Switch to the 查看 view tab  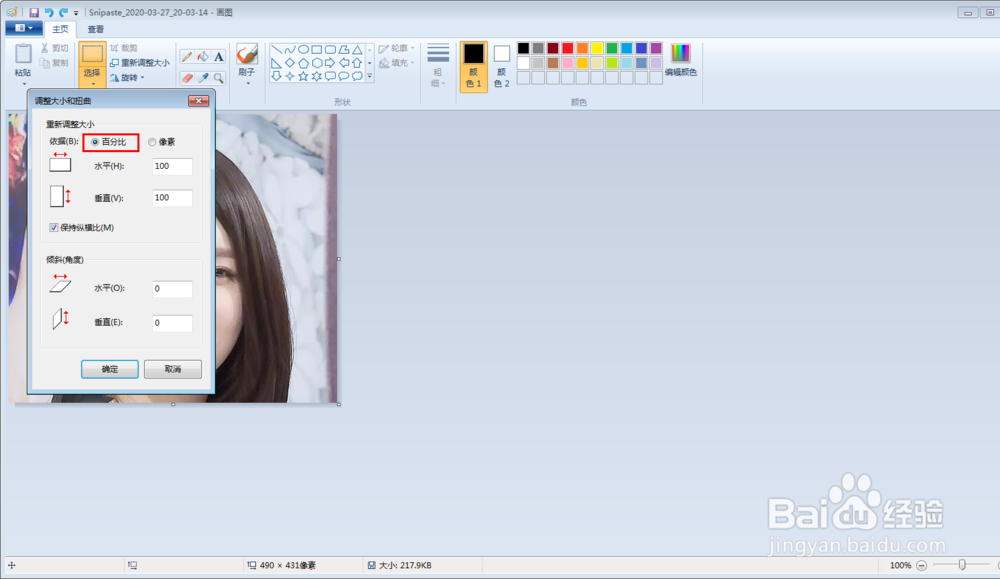click(96, 29)
